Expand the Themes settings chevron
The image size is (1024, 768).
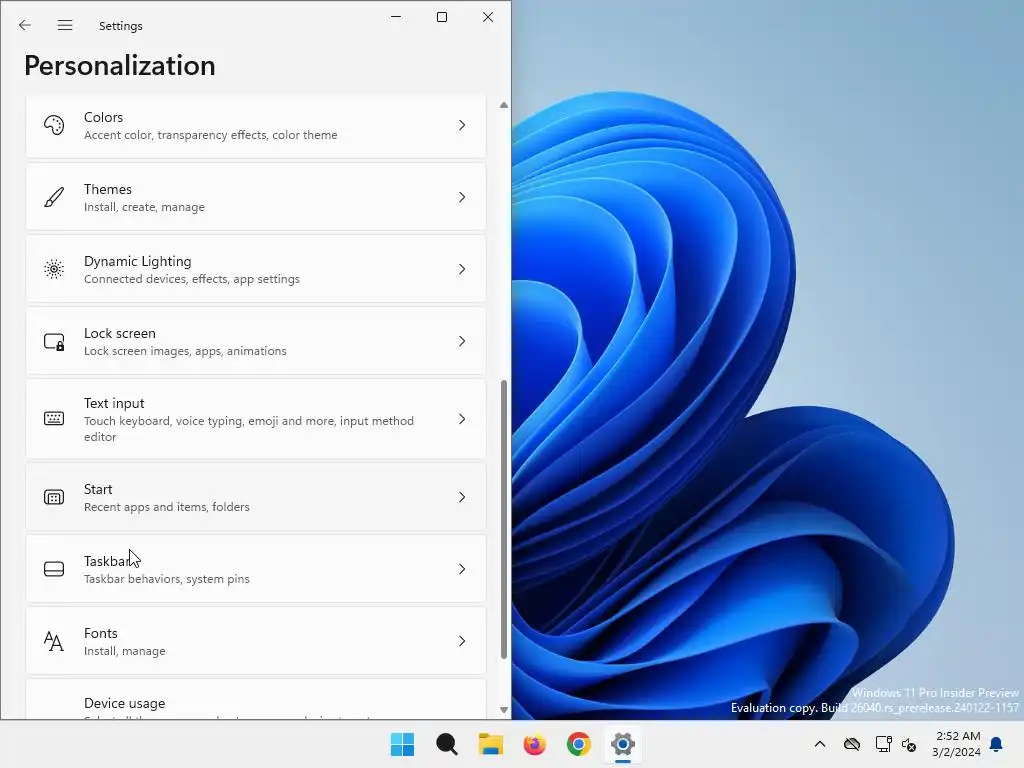[x=462, y=197]
